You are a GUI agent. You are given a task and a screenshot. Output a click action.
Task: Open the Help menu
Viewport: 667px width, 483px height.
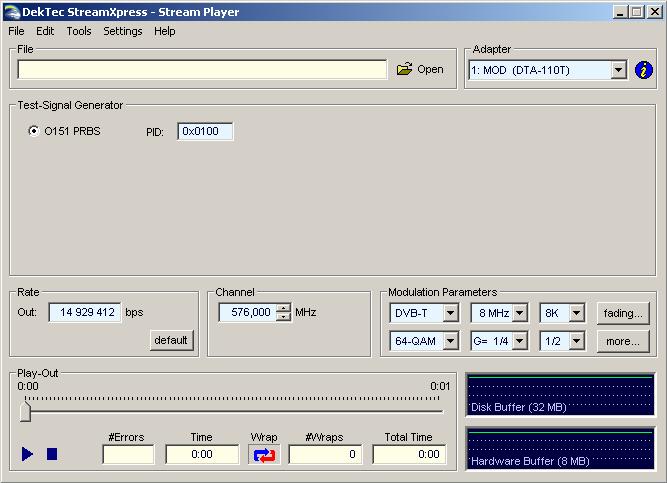[x=165, y=31]
